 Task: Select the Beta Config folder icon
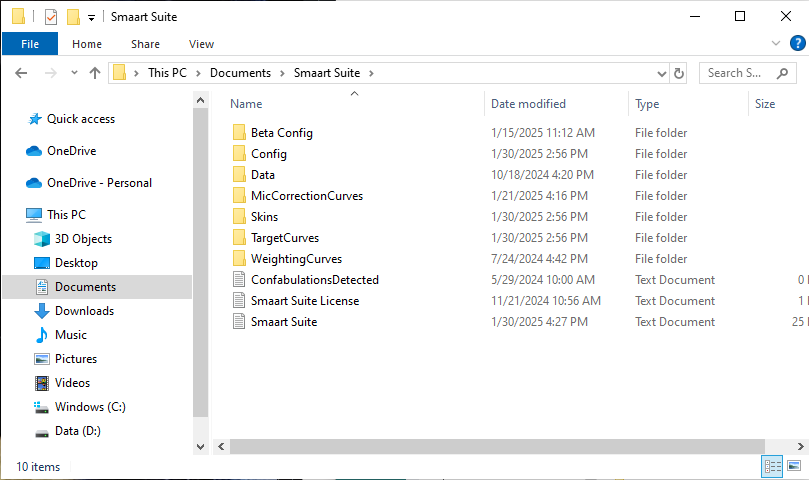coord(239,133)
